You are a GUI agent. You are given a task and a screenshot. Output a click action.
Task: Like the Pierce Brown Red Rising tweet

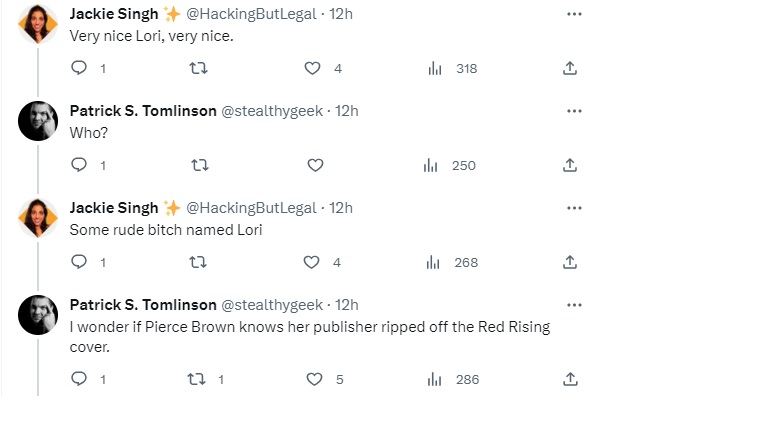click(x=315, y=380)
